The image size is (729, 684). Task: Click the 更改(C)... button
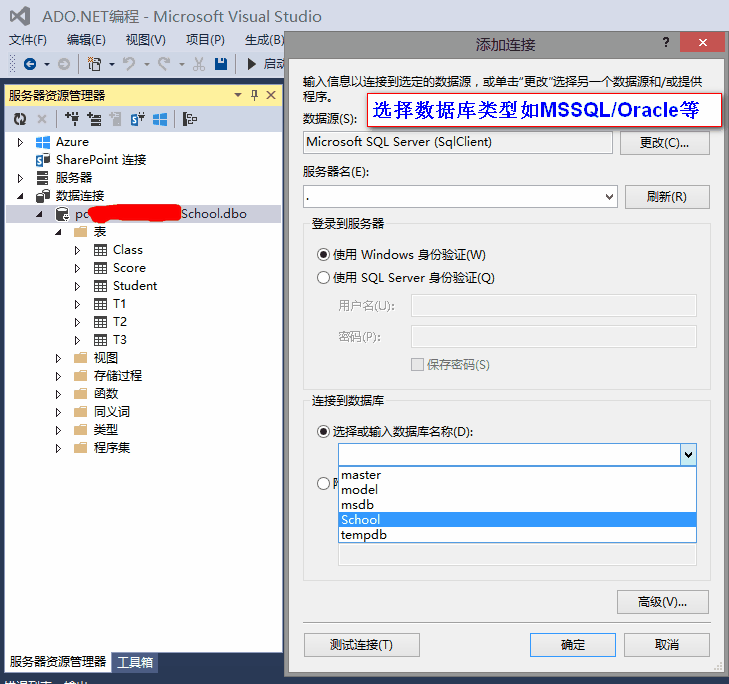(664, 143)
